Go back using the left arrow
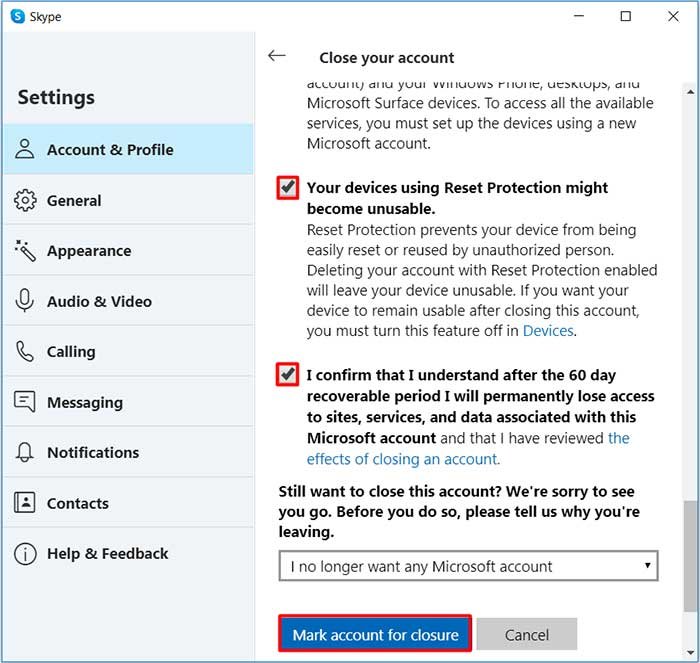The width and height of the screenshot is (700, 663). pos(277,56)
